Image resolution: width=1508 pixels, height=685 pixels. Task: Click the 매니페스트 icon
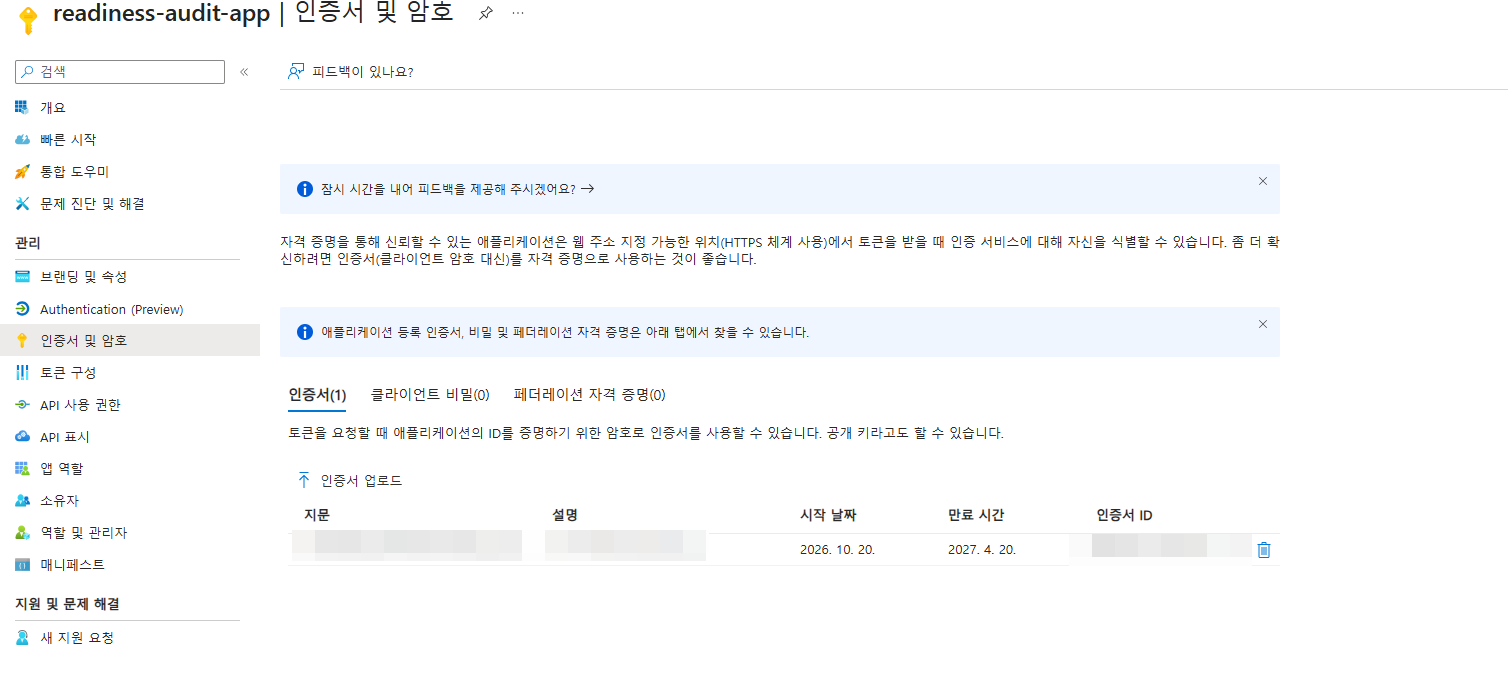click(x=22, y=564)
